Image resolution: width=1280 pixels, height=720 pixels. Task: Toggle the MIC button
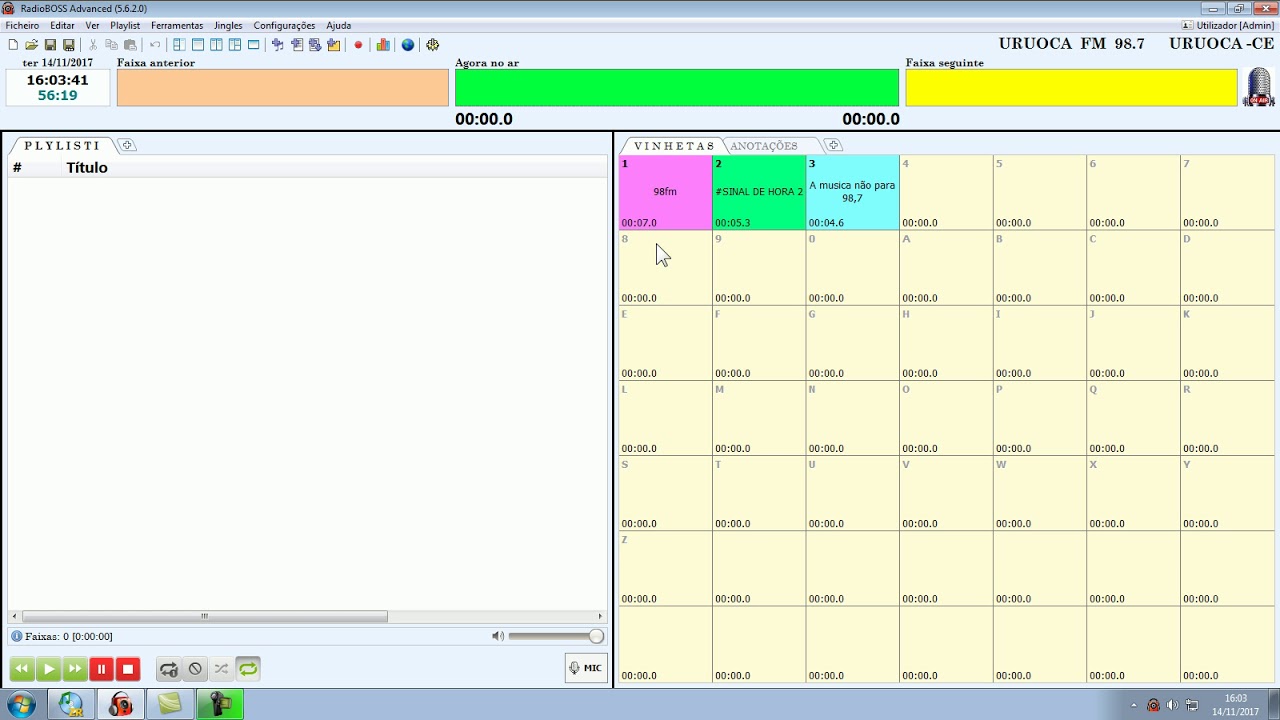(x=586, y=668)
